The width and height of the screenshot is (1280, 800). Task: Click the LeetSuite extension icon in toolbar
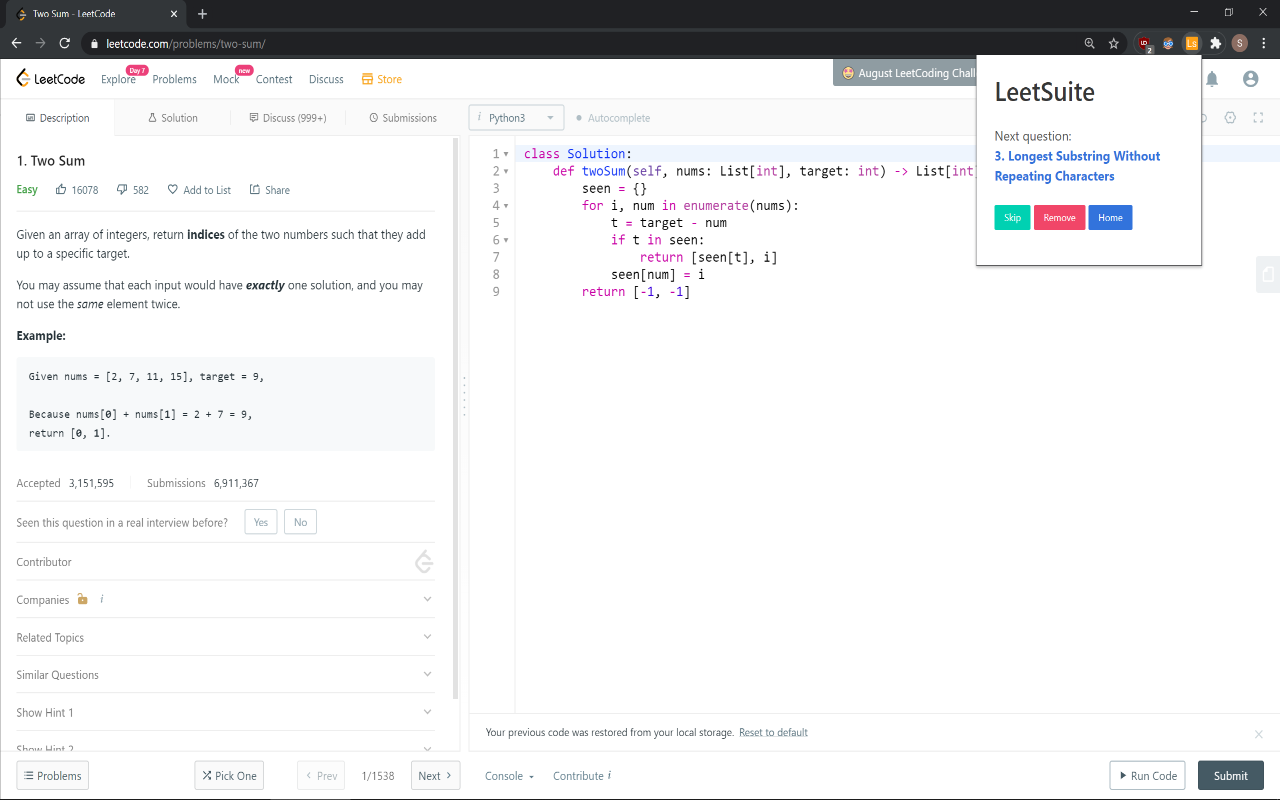pyautogui.click(x=1191, y=44)
